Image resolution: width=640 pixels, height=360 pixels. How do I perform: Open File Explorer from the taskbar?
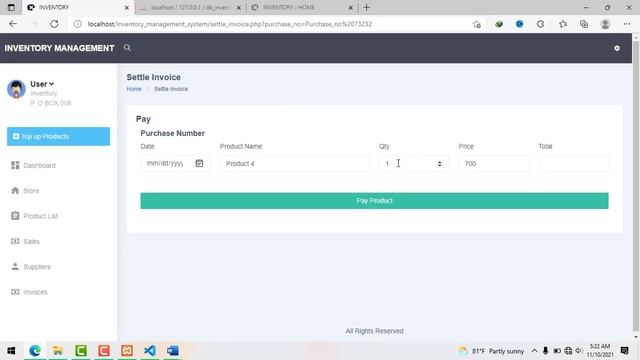coord(58,351)
